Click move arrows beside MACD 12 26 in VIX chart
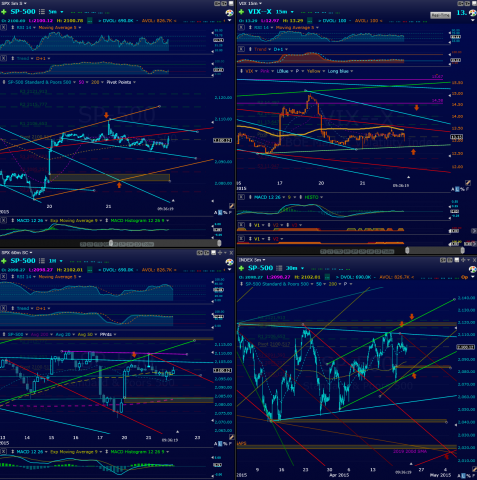The height and width of the screenshot is (480, 477). pos(250,197)
